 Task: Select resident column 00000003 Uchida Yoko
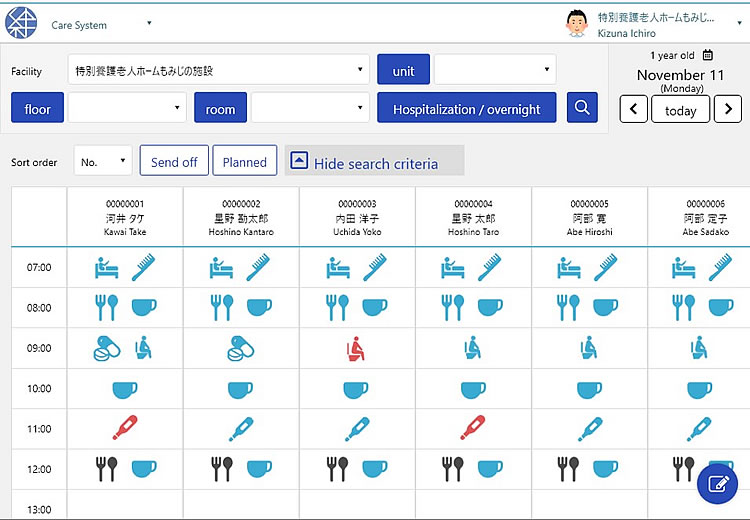[357, 217]
